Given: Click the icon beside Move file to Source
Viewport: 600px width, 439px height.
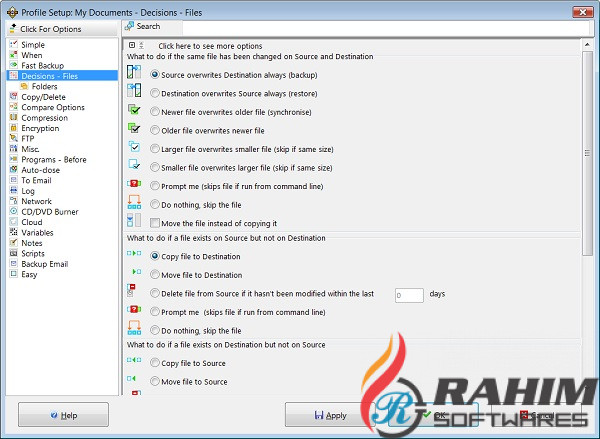Looking at the screenshot, I should point(131,378).
